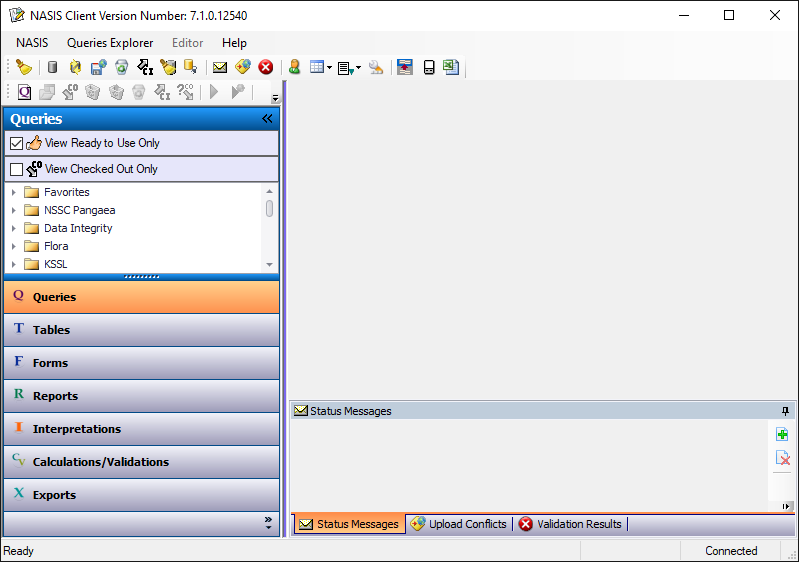Image resolution: width=799 pixels, height=562 pixels.
Task: Click the upload conflicts tag globe toolbar icon
Action: (x=243, y=67)
